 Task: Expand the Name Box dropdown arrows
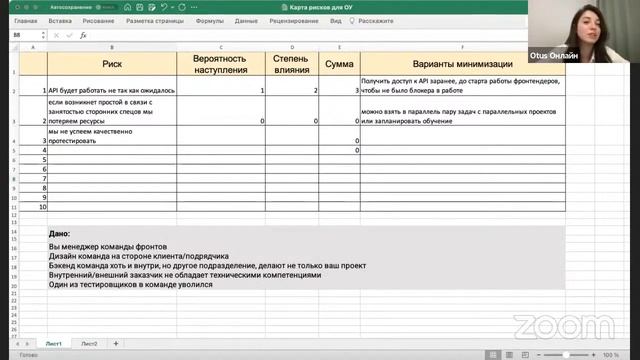(x=43, y=35)
